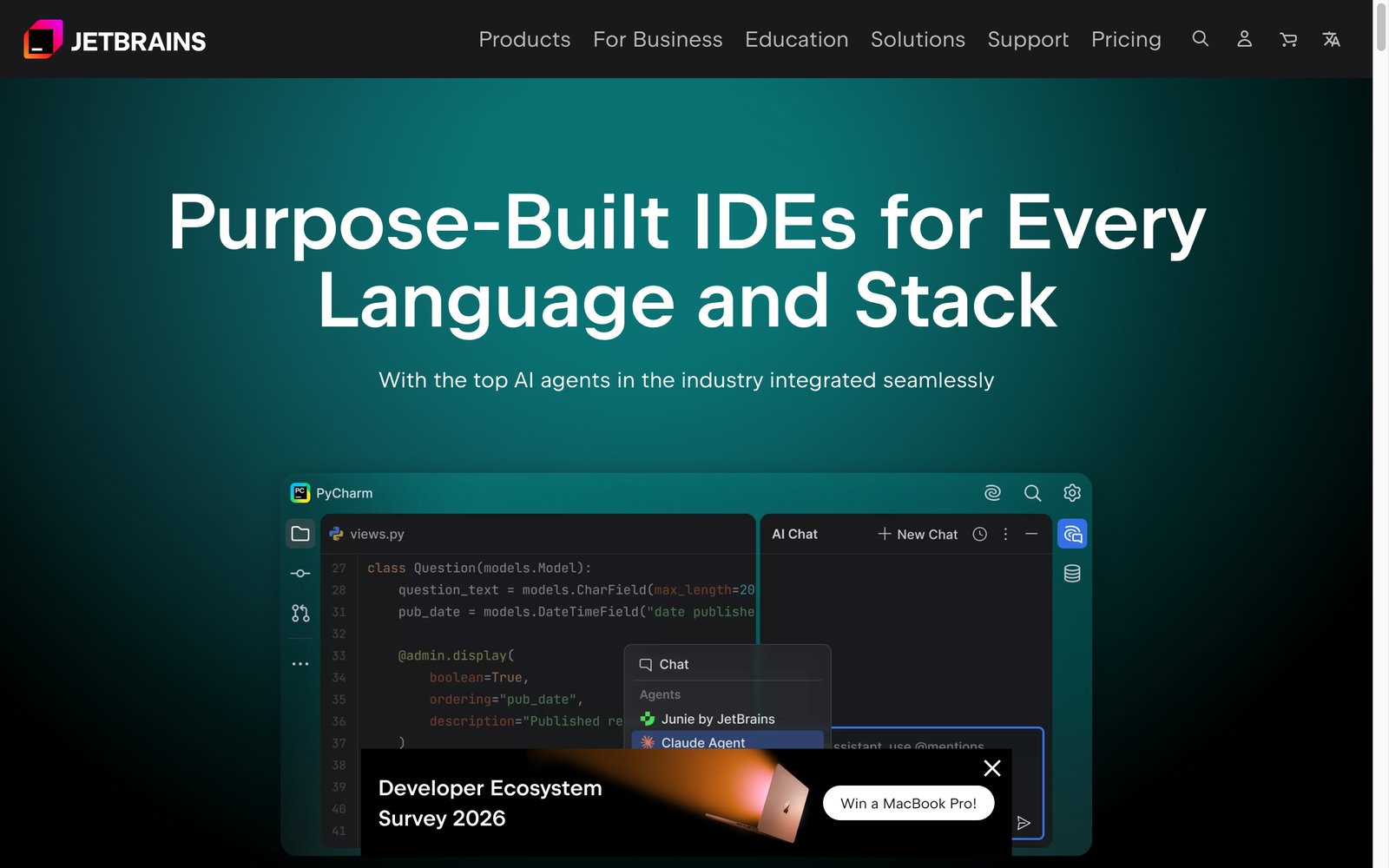This screenshot has height=868, width=1389.
Task: Open the Education menu
Action: pyautogui.click(x=797, y=40)
